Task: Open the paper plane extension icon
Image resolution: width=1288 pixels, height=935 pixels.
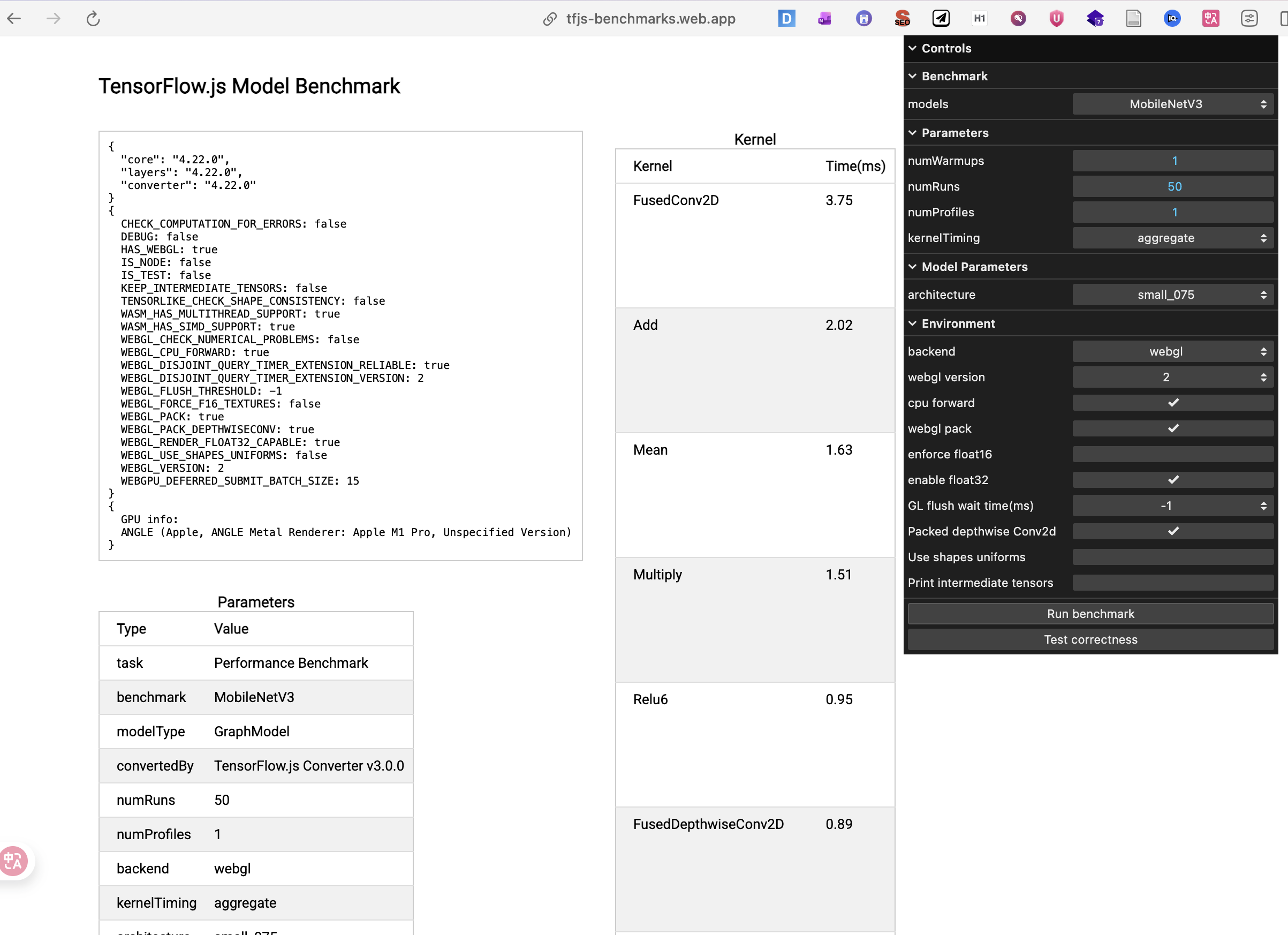Action: pos(941,19)
